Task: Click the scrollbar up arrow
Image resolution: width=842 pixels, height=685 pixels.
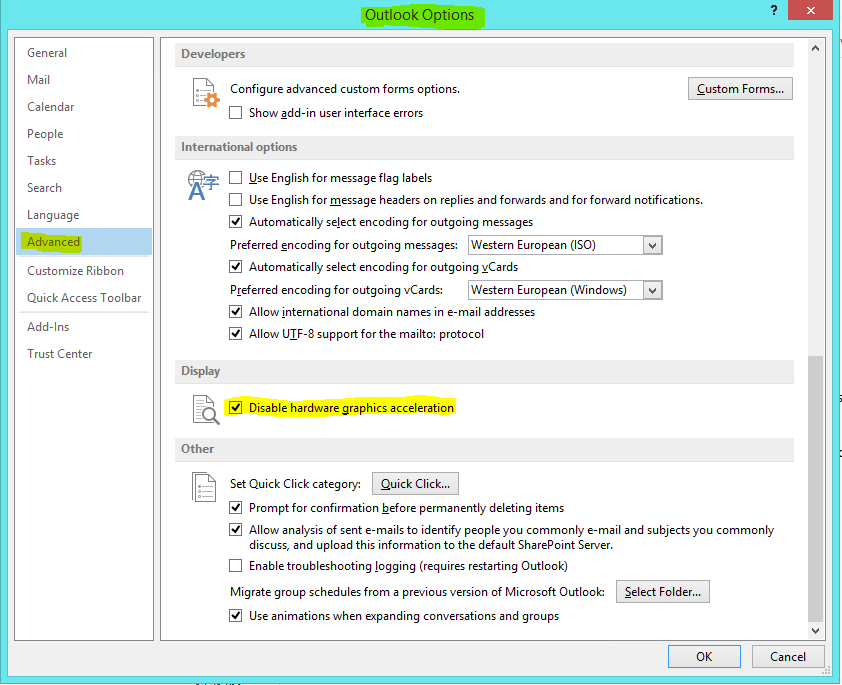Action: (x=816, y=48)
